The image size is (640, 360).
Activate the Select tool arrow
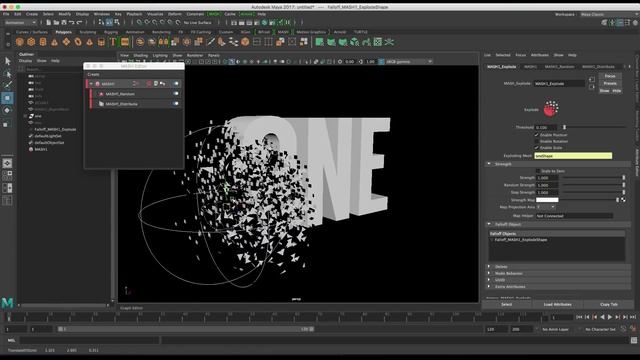(7, 61)
